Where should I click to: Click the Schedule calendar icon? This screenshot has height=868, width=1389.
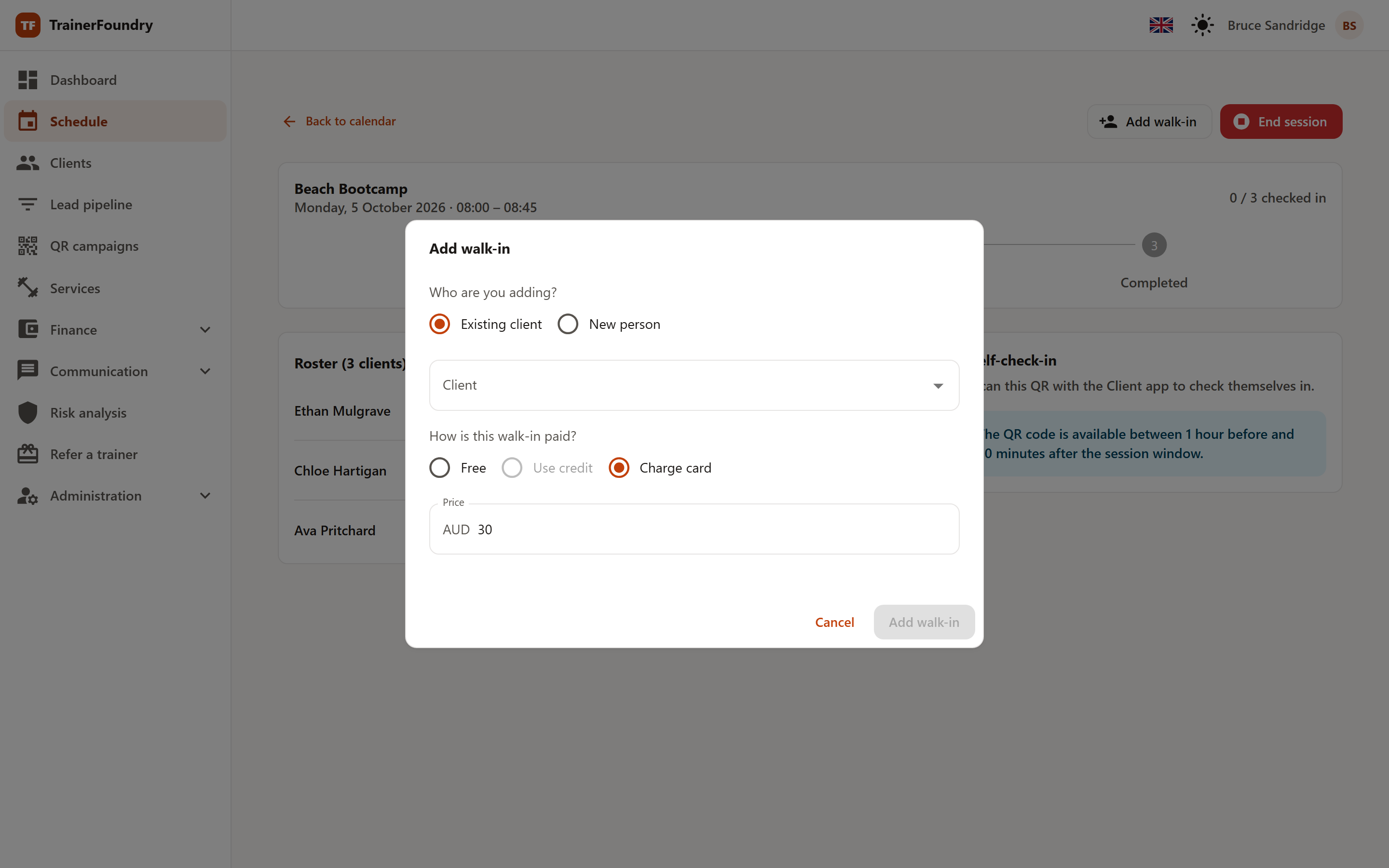(27, 121)
